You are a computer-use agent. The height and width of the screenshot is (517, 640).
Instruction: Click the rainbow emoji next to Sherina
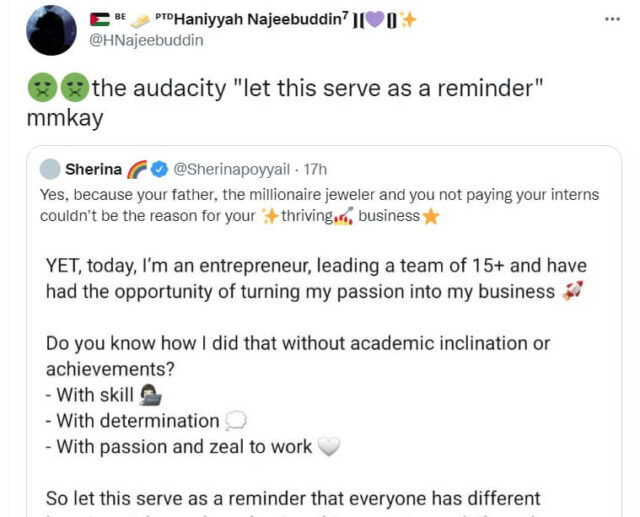pos(137,168)
